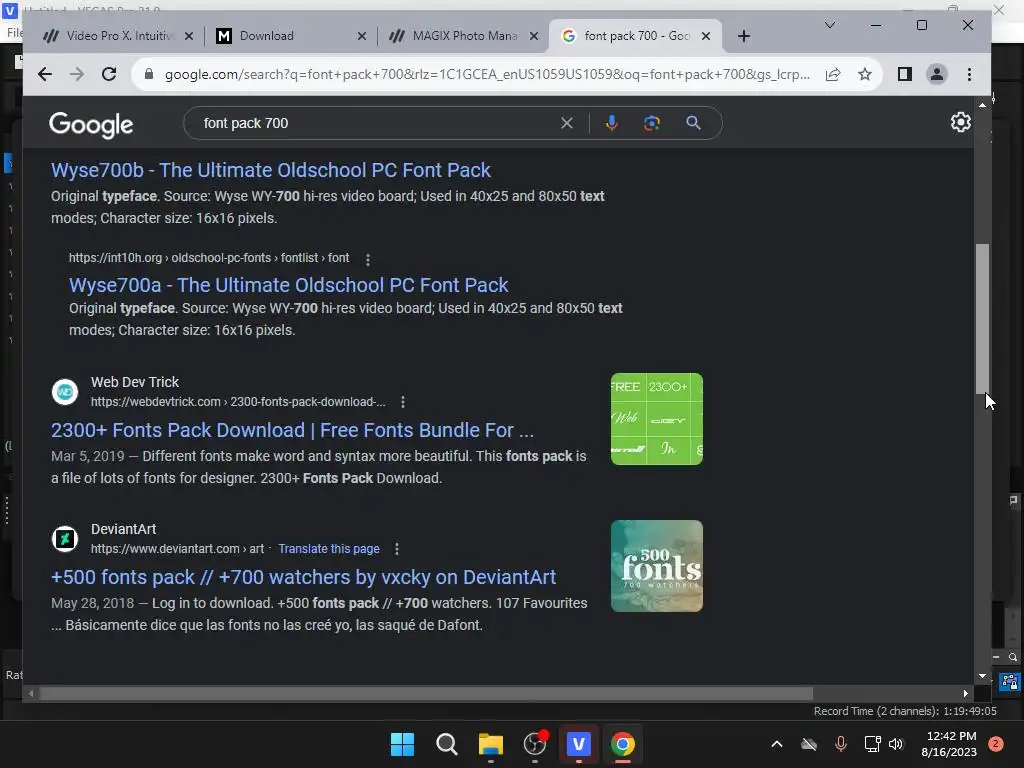Open the share this page icon
Screen dimensions: 1024x768
[x=833, y=74]
